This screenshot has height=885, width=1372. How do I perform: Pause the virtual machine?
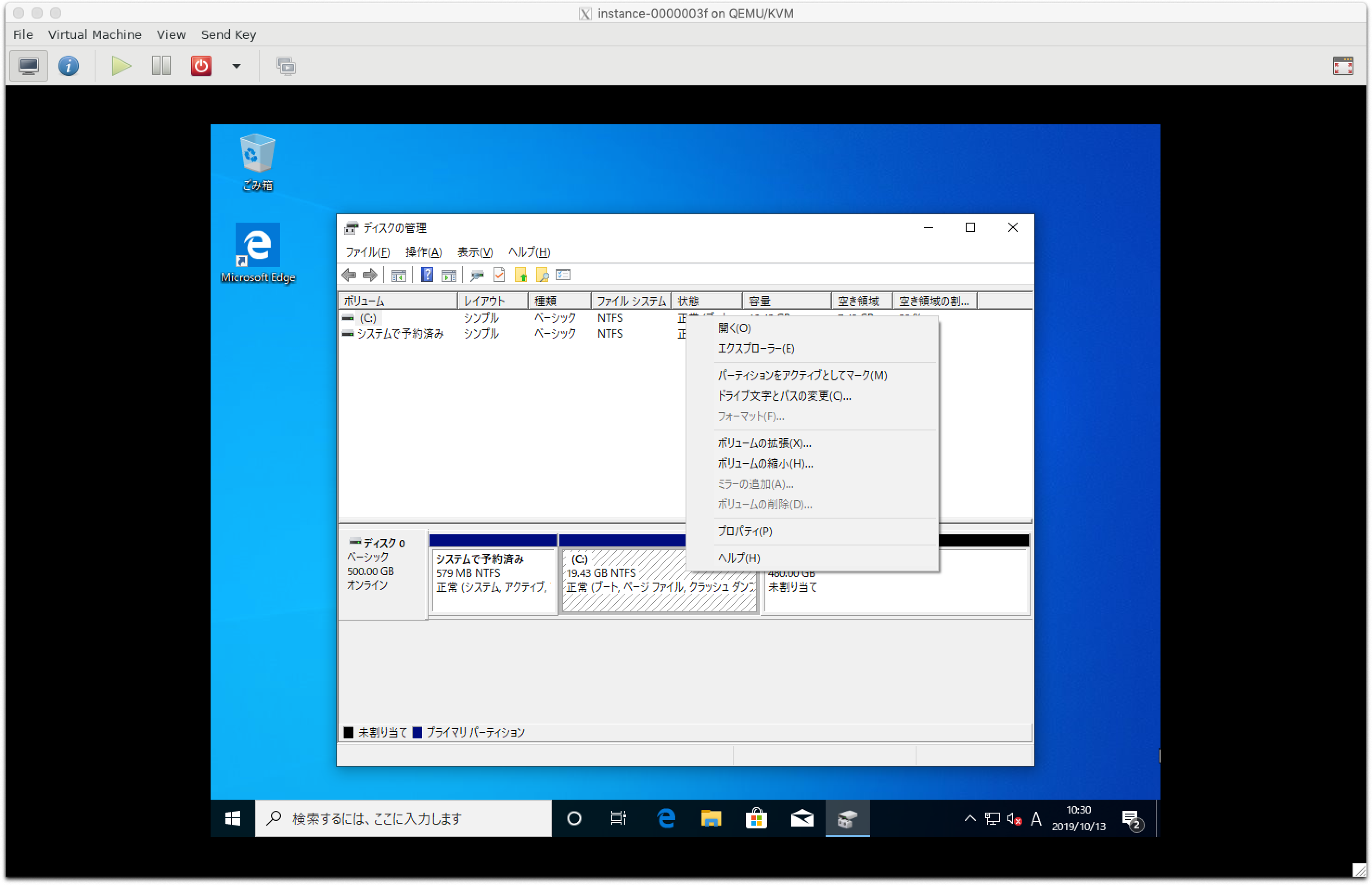point(161,66)
